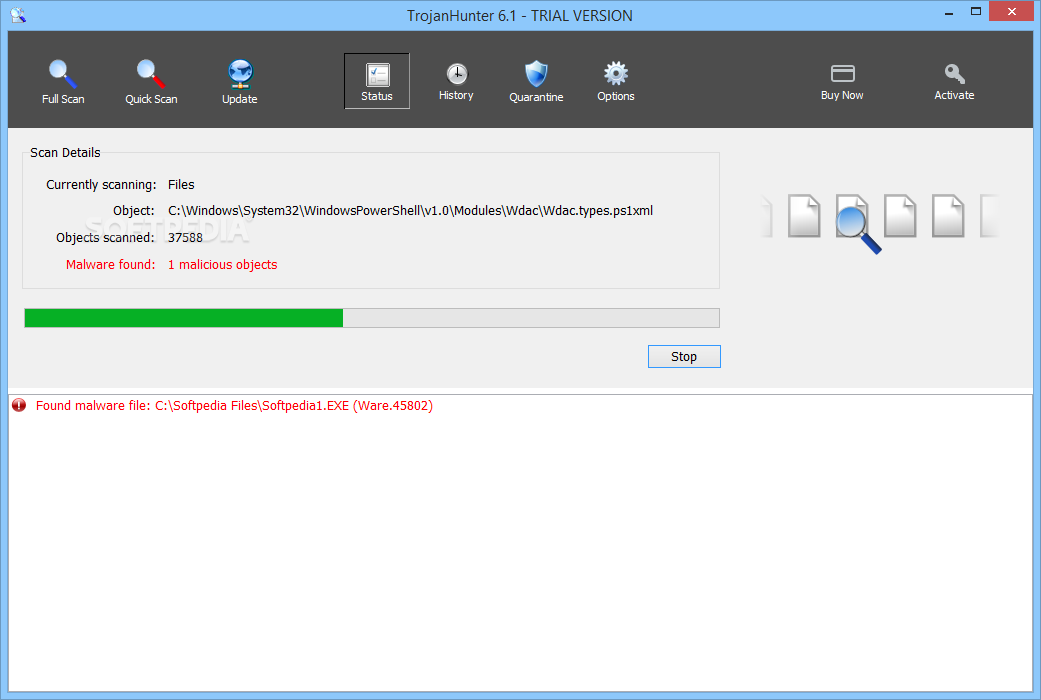Click the 'Malware found:' label
This screenshot has width=1041, height=700.
point(110,264)
